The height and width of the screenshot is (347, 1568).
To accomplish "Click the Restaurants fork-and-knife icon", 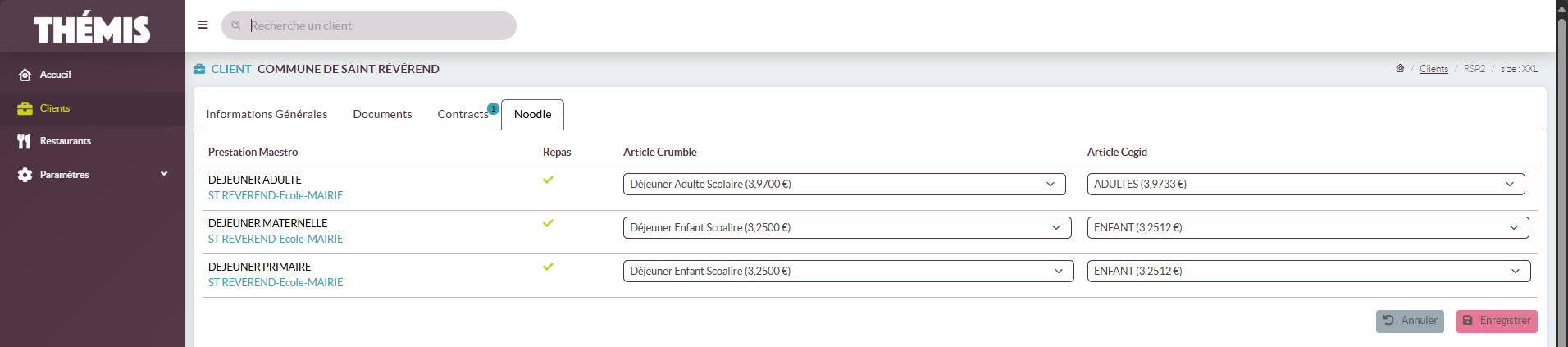I will pyautogui.click(x=25, y=141).
